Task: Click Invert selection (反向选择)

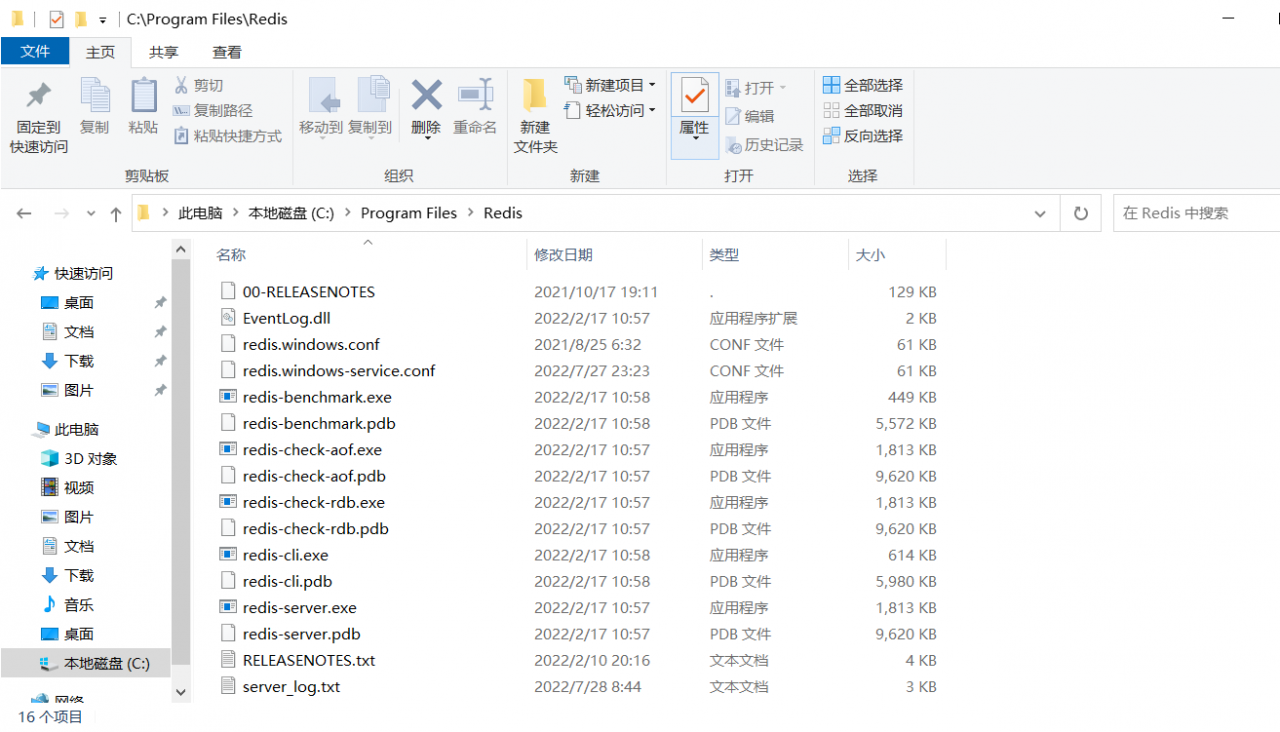Action: (x=863, y=136)
